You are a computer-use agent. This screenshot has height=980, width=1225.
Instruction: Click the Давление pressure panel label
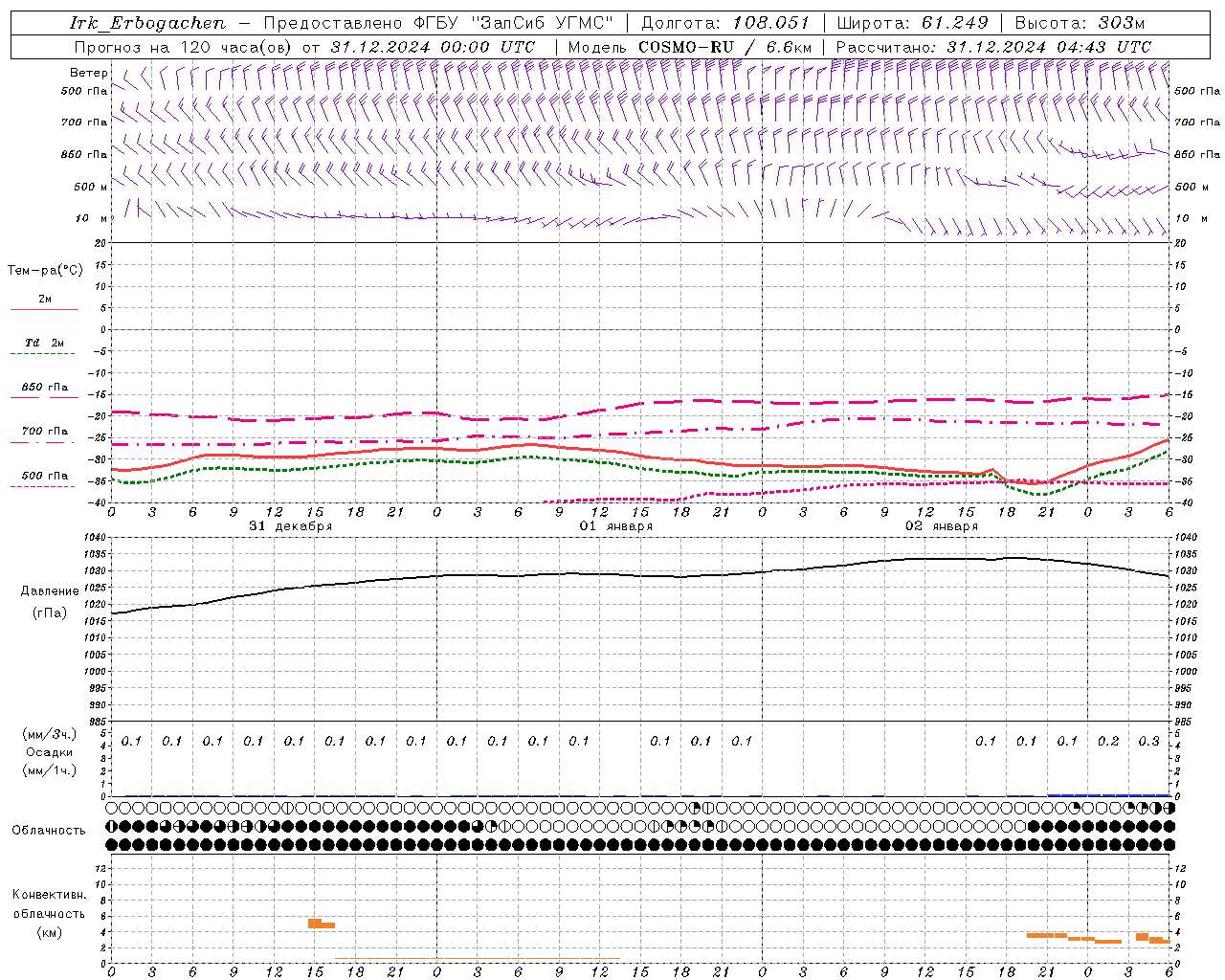tap(50, 591)
